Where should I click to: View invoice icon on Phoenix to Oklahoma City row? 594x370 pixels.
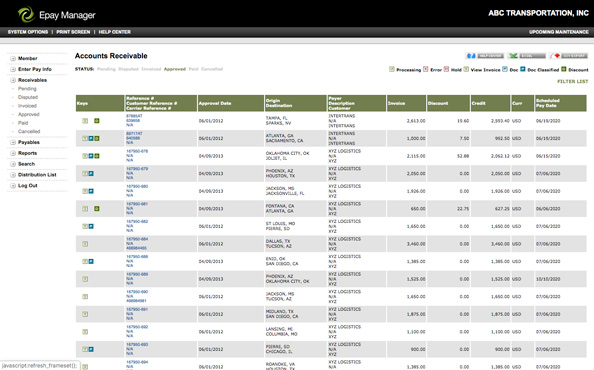pos(85,279)
